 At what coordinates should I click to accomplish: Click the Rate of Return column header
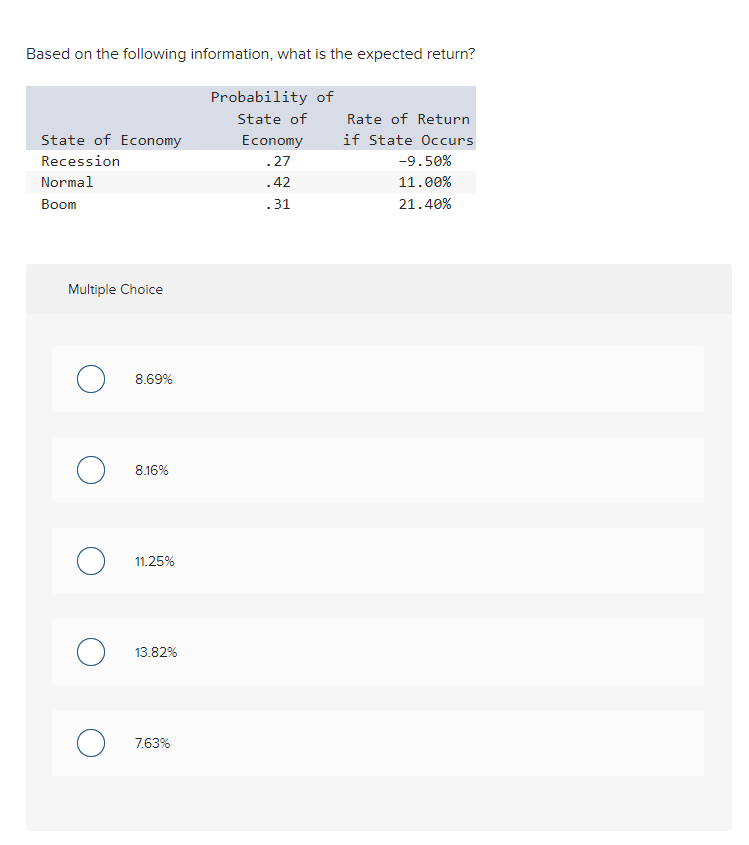tap(408, 130)
